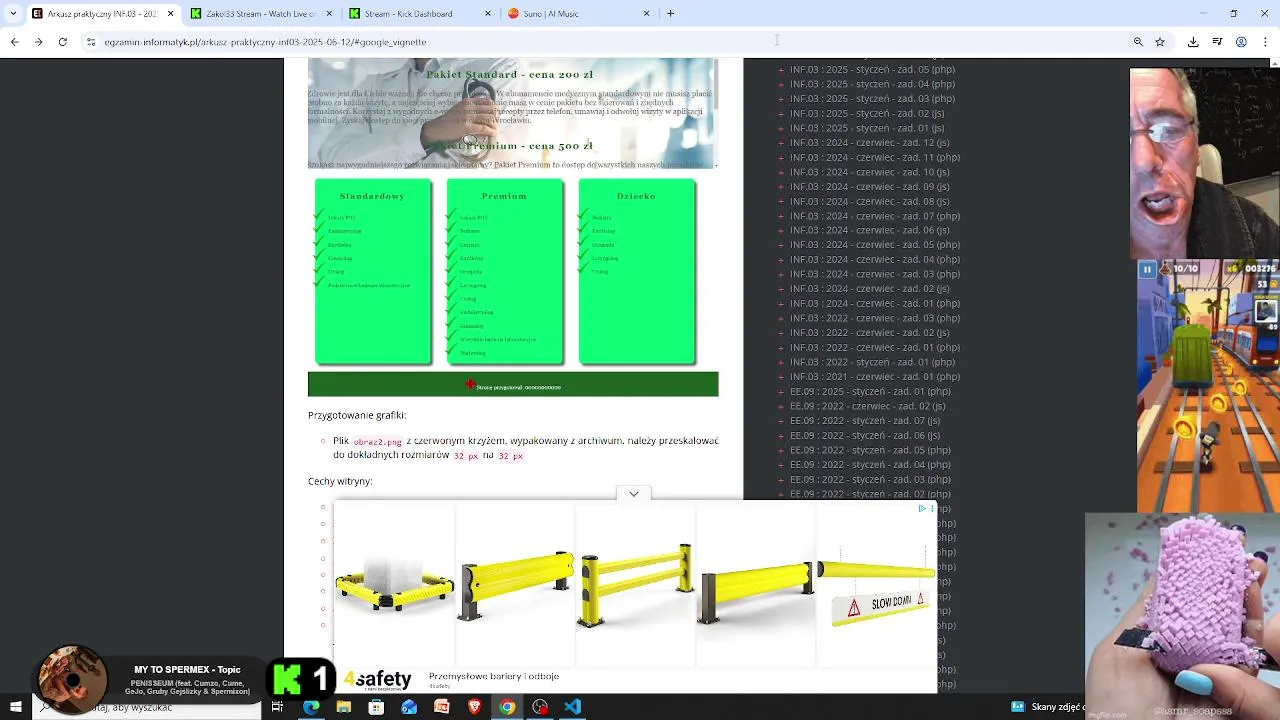Collapse the ad banner with the chevron
Screen dimensions: 1280x720
pyautogui.click(x=633, y=494)
